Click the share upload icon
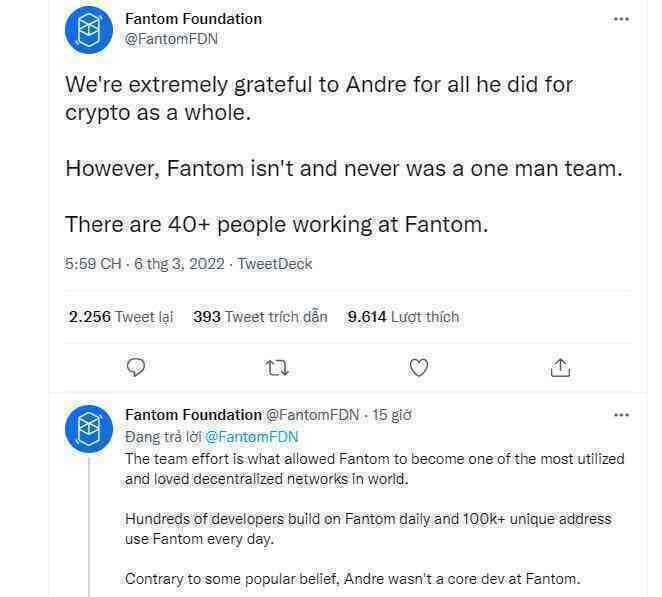Image resolution: width=662 pixels, height=597 pixels. [560, 367]
